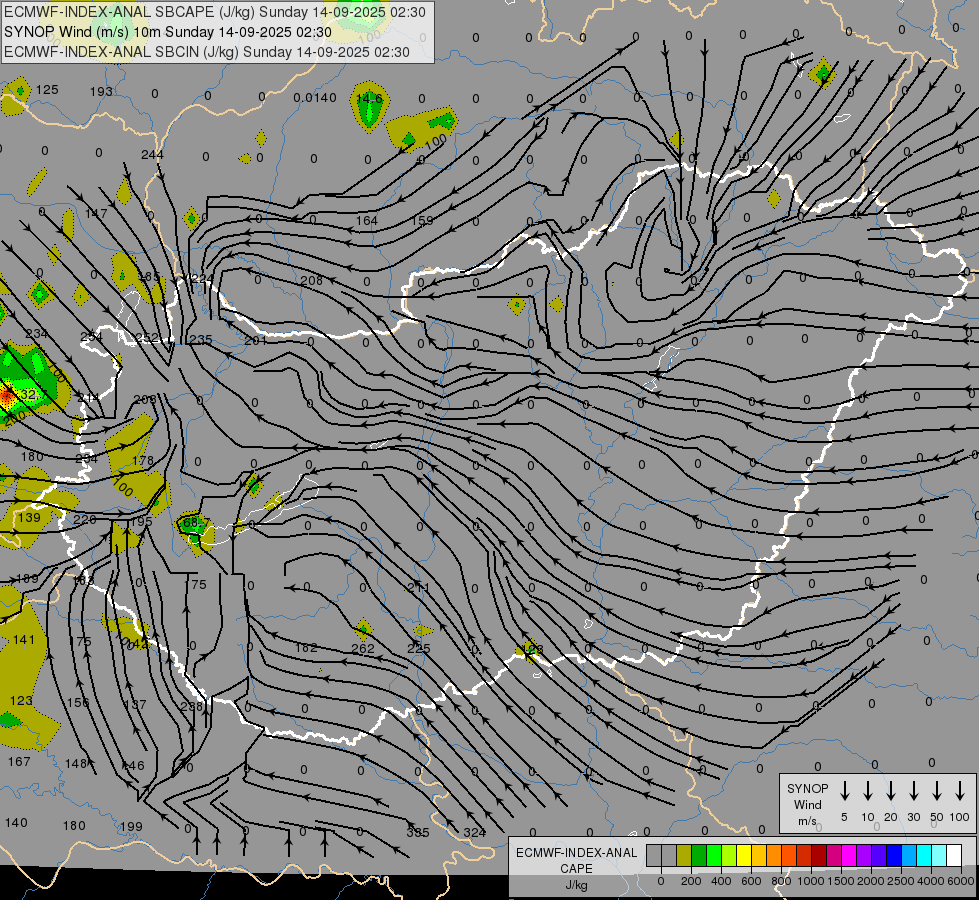Viewport: 979px width, 900px height.
Task: Click the value 162 on the map
Action: click(x=306, y=648)
